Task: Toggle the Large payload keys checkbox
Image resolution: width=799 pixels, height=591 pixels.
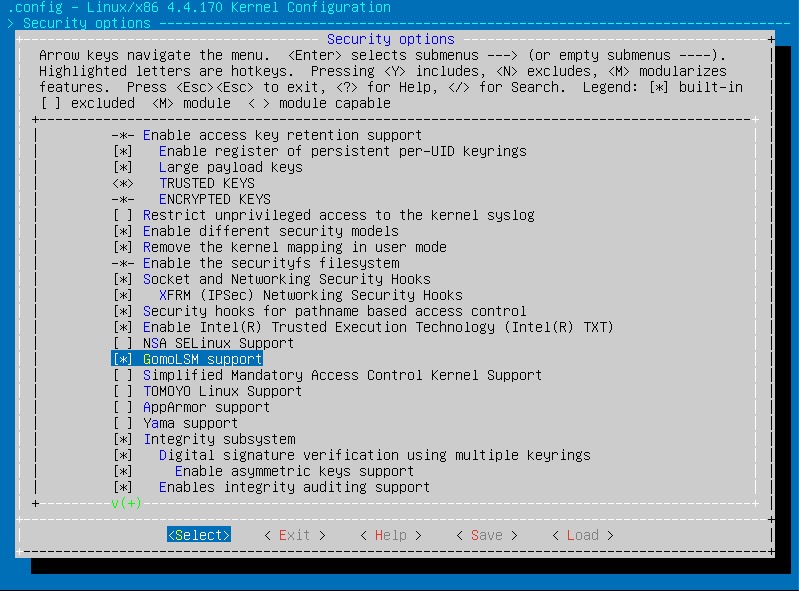Action: [x=122, y=167]
